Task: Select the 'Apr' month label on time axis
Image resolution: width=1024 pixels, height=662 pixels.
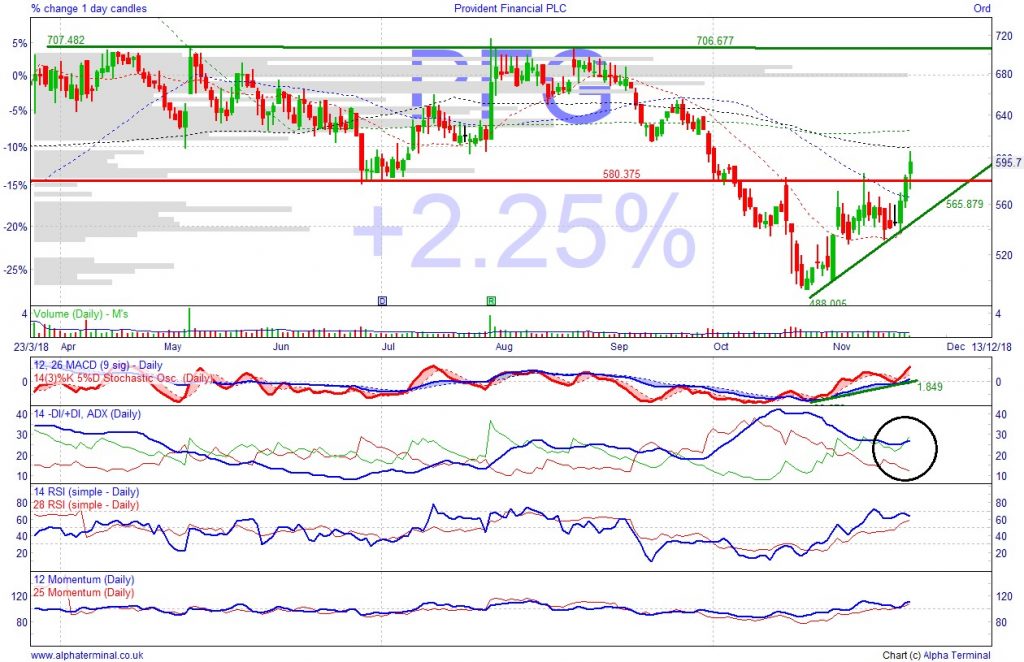Action: 68,347
